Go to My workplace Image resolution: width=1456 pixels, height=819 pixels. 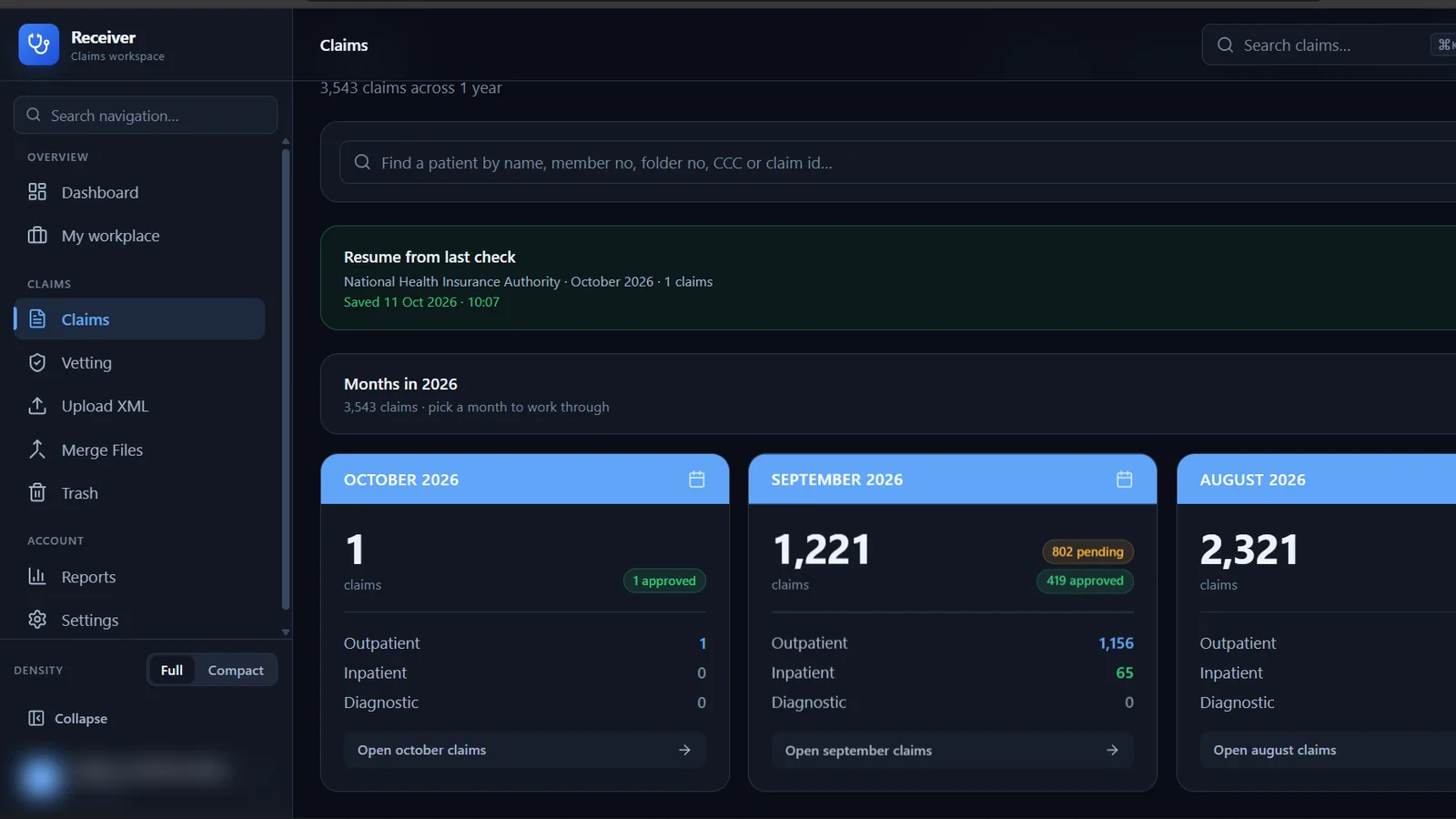139,236
